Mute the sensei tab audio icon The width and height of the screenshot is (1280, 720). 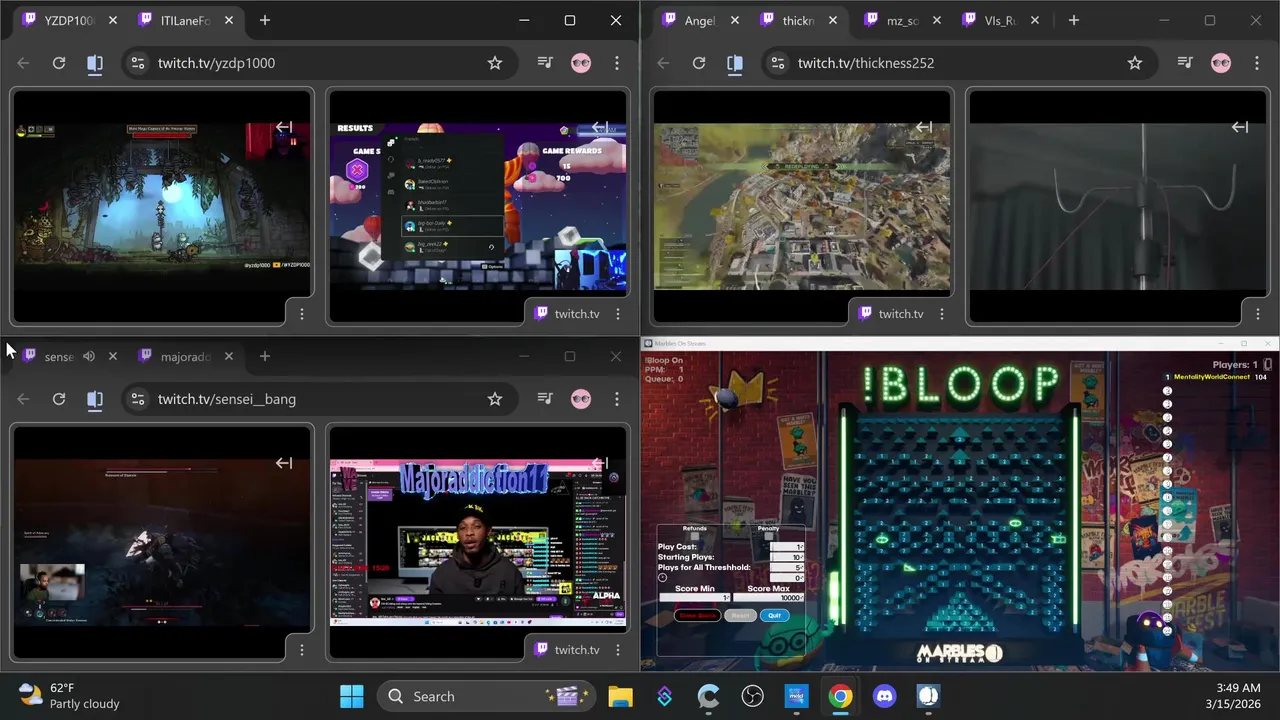point(89,356)
